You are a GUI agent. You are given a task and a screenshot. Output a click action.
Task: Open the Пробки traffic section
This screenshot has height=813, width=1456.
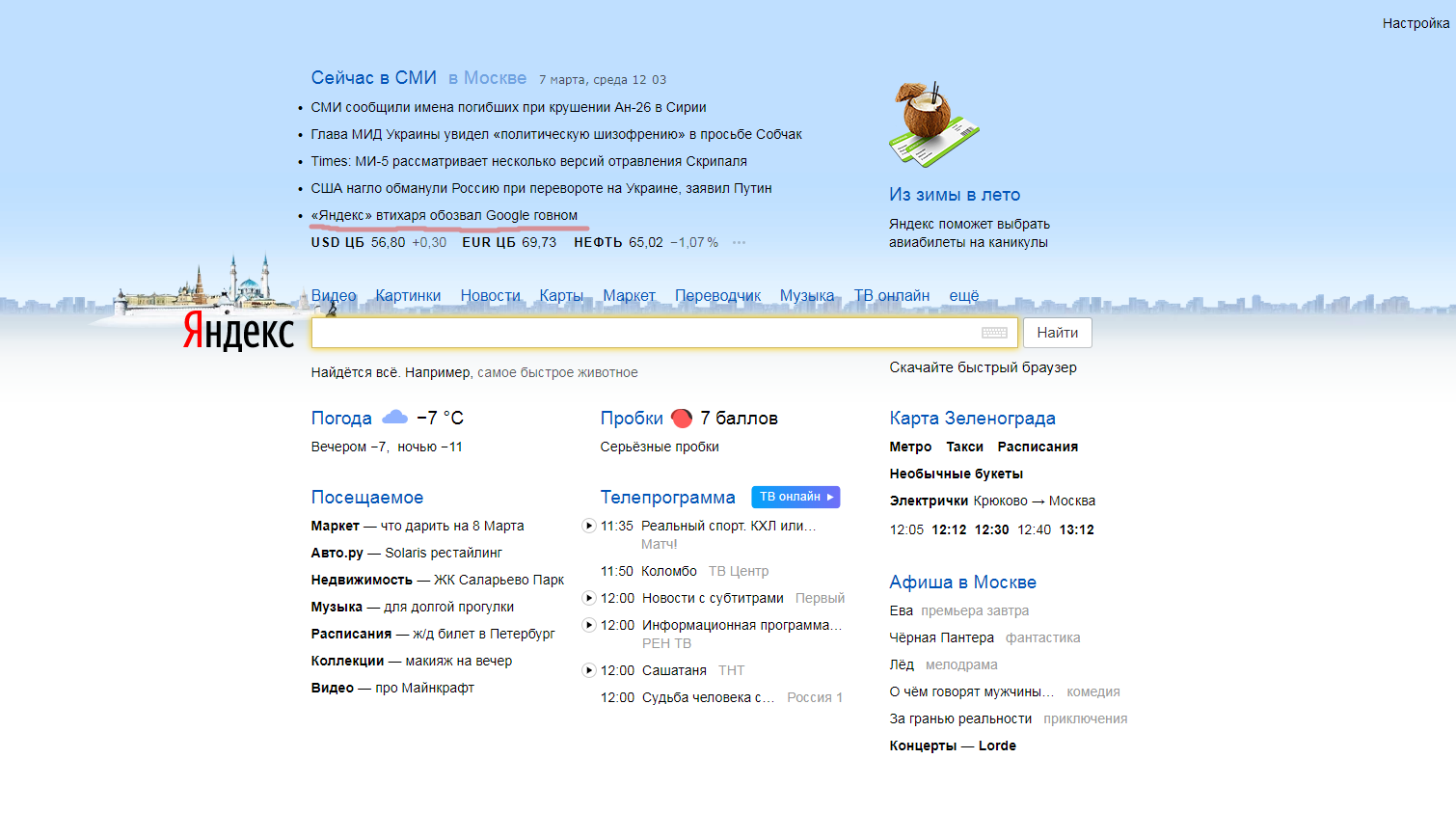(632, 419)
